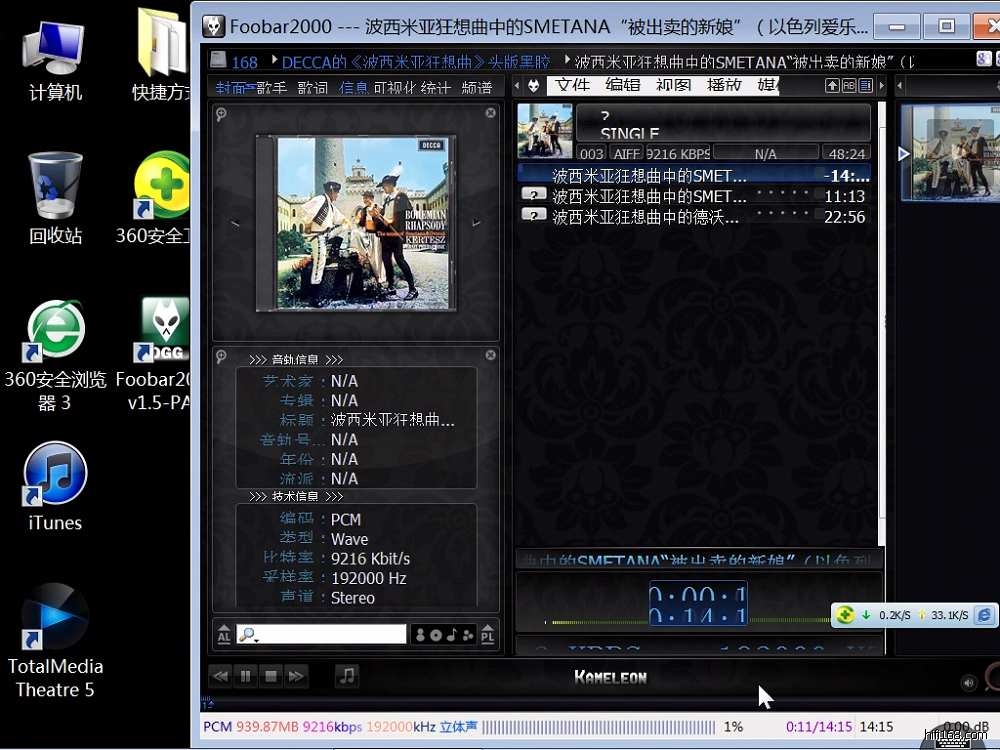The height and width of the screenshot is (750, 1000).
Task: Go back to the previous track
Action: point(220,677)
